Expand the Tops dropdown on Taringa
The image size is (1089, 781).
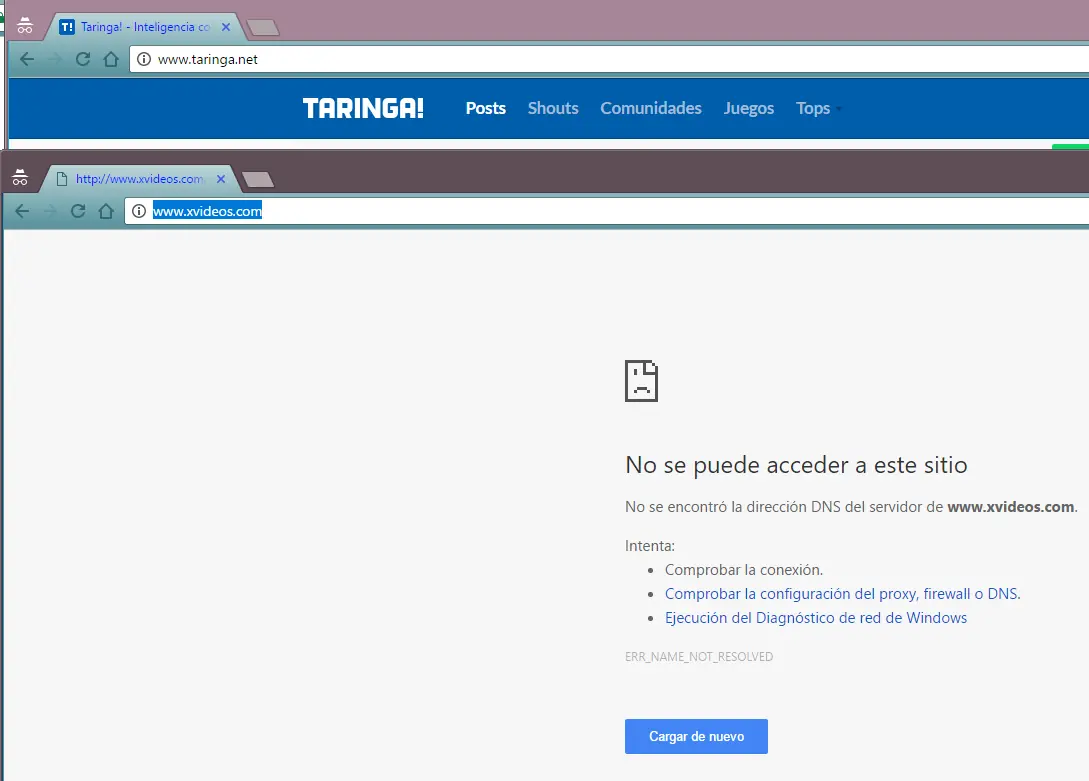tap(818, 108)
